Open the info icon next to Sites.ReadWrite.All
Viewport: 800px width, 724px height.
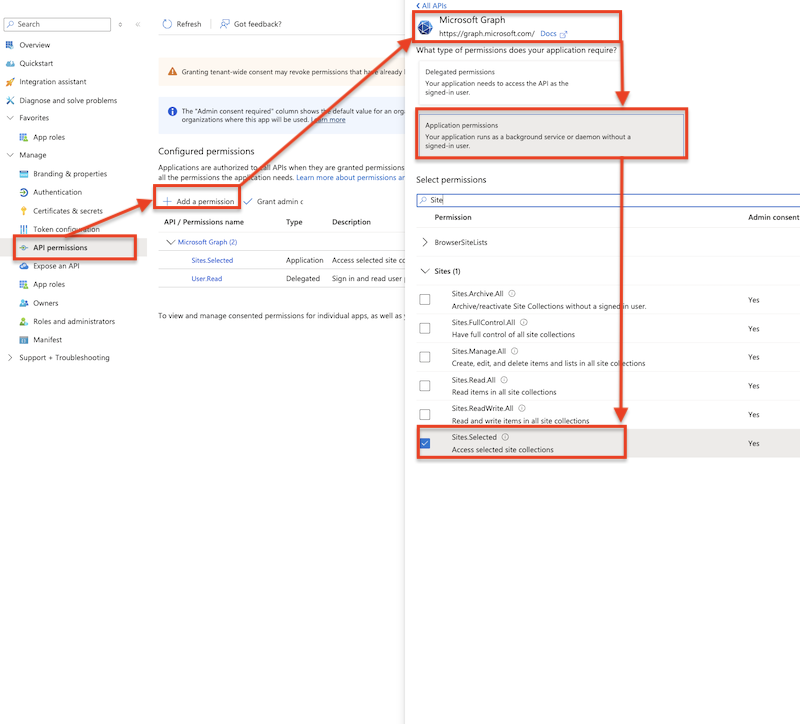point(522,408)
